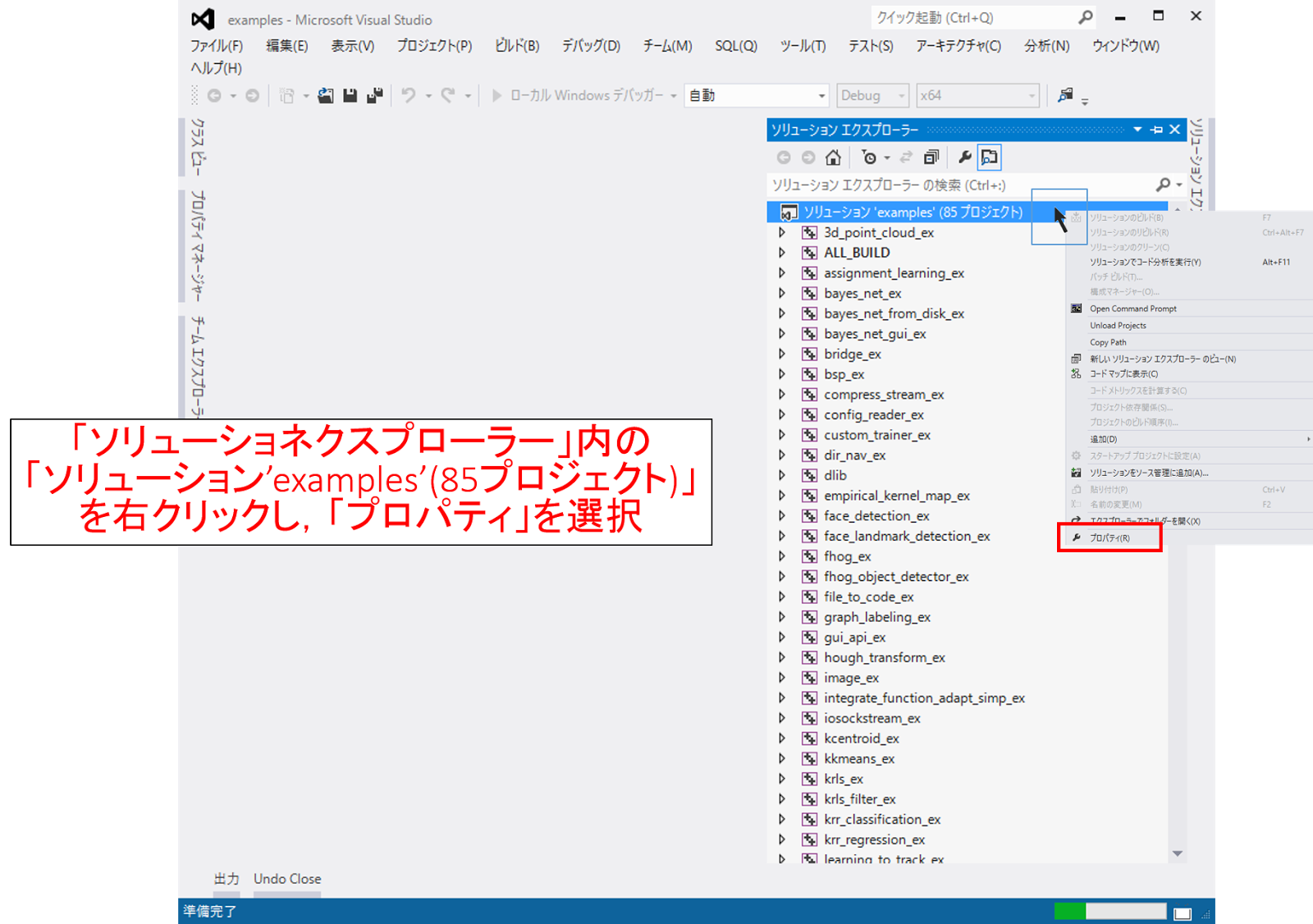Open the x64 platform dropdown
The width and height of the screenshot is (1313, 924).
[x=977, y=96]
